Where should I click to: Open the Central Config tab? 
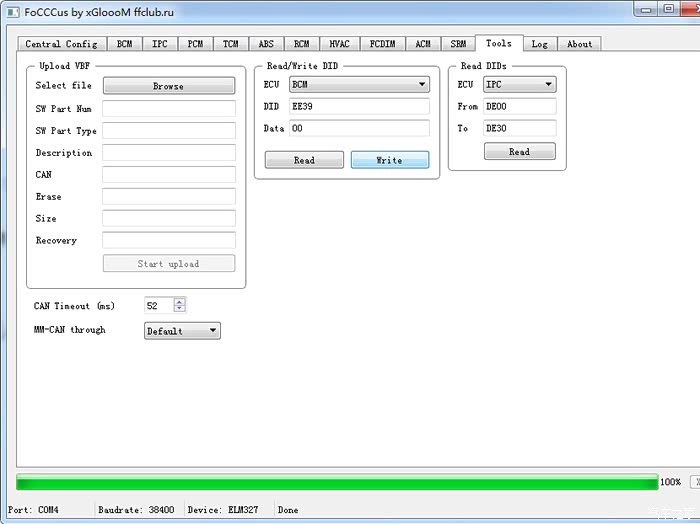(61, 44)
